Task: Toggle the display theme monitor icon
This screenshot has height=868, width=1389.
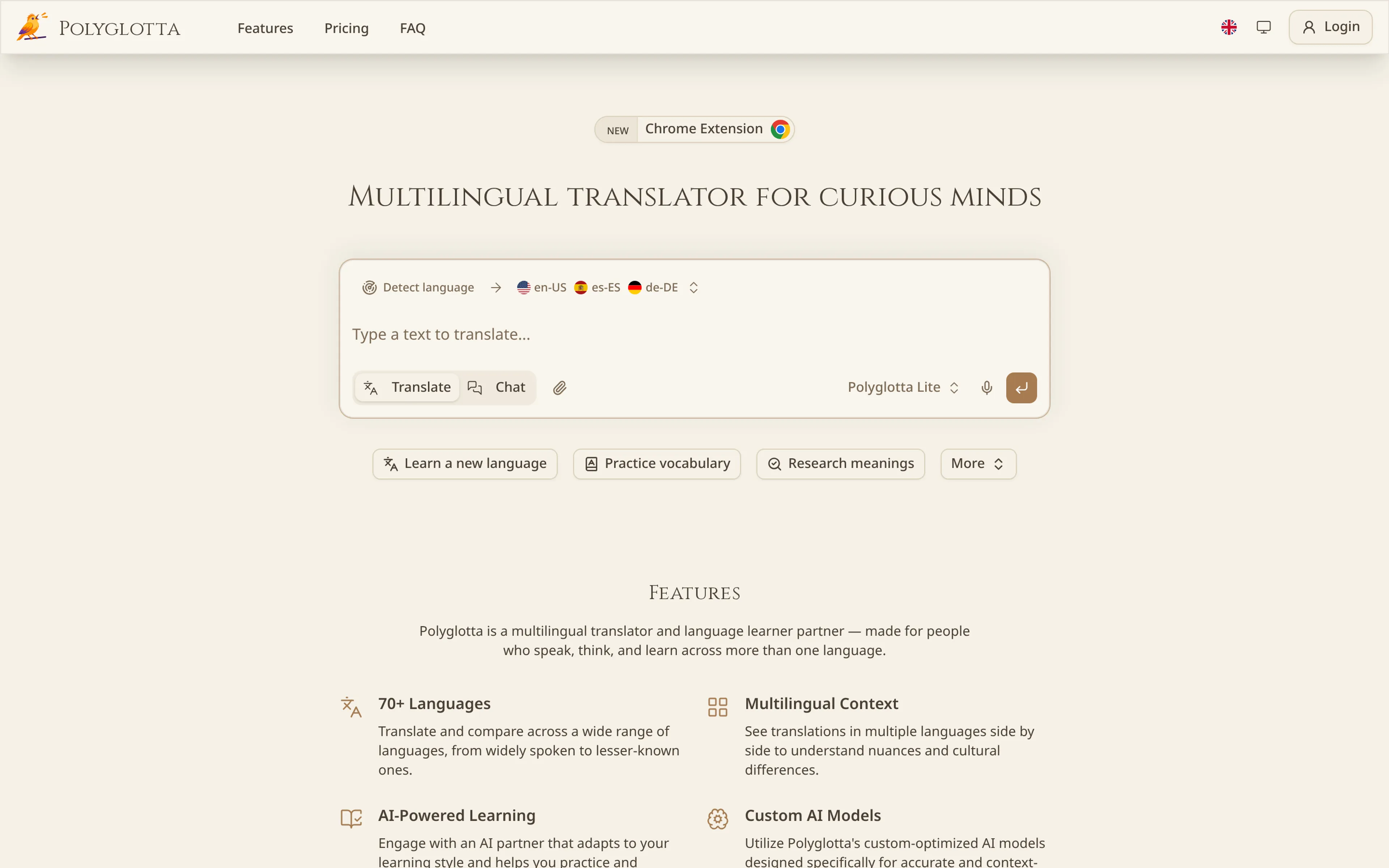Action: click(x=1263, y=27)
